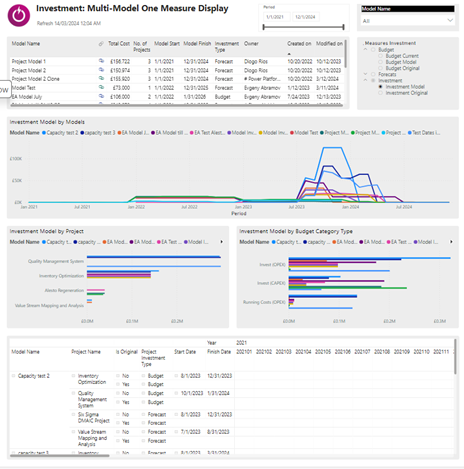Open link icon for Project Model 2 Clone

click(101, 78)
